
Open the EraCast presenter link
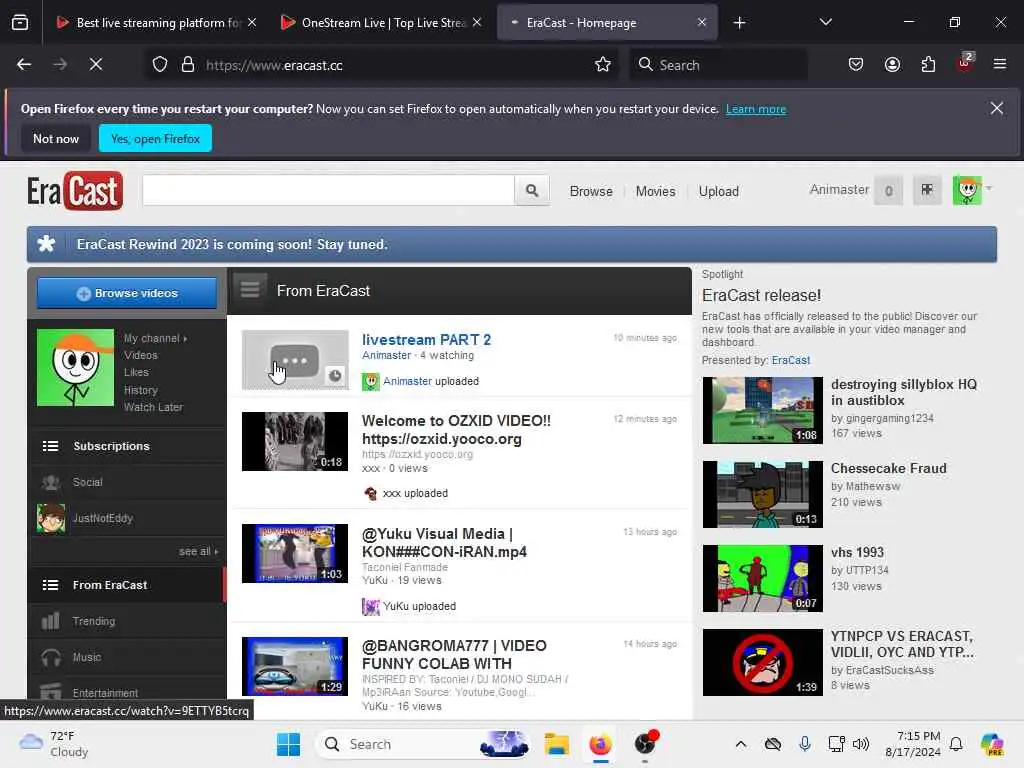[791, 360]
